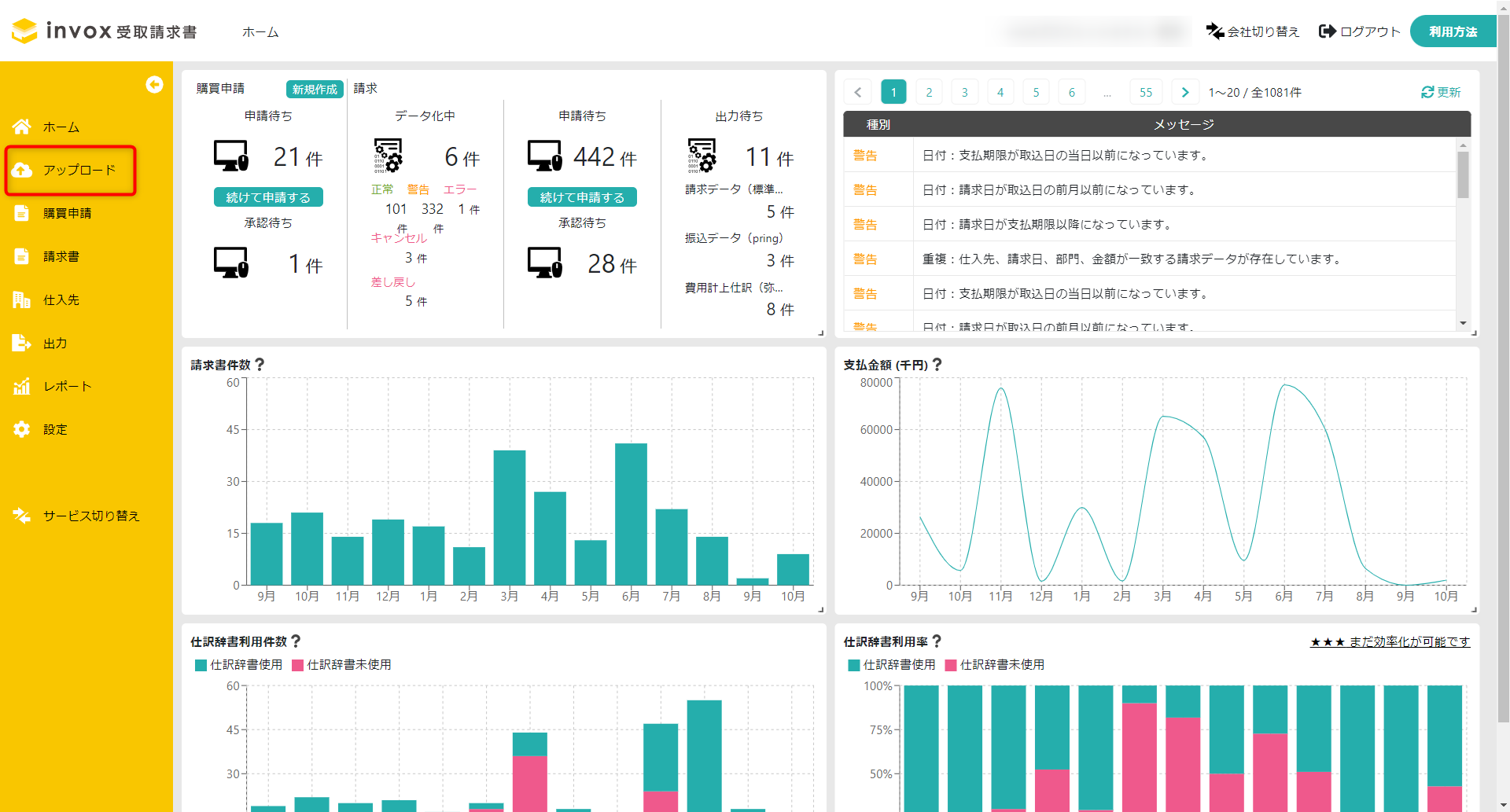Open the ホーム menu item in sidebar
Image resolution: width=1510 pixels, height=812 pixels.
click(61, 127)
